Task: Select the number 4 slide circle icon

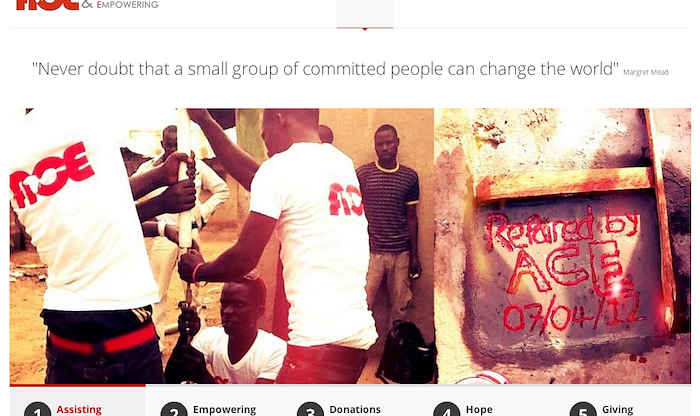Action: (447, 410)
